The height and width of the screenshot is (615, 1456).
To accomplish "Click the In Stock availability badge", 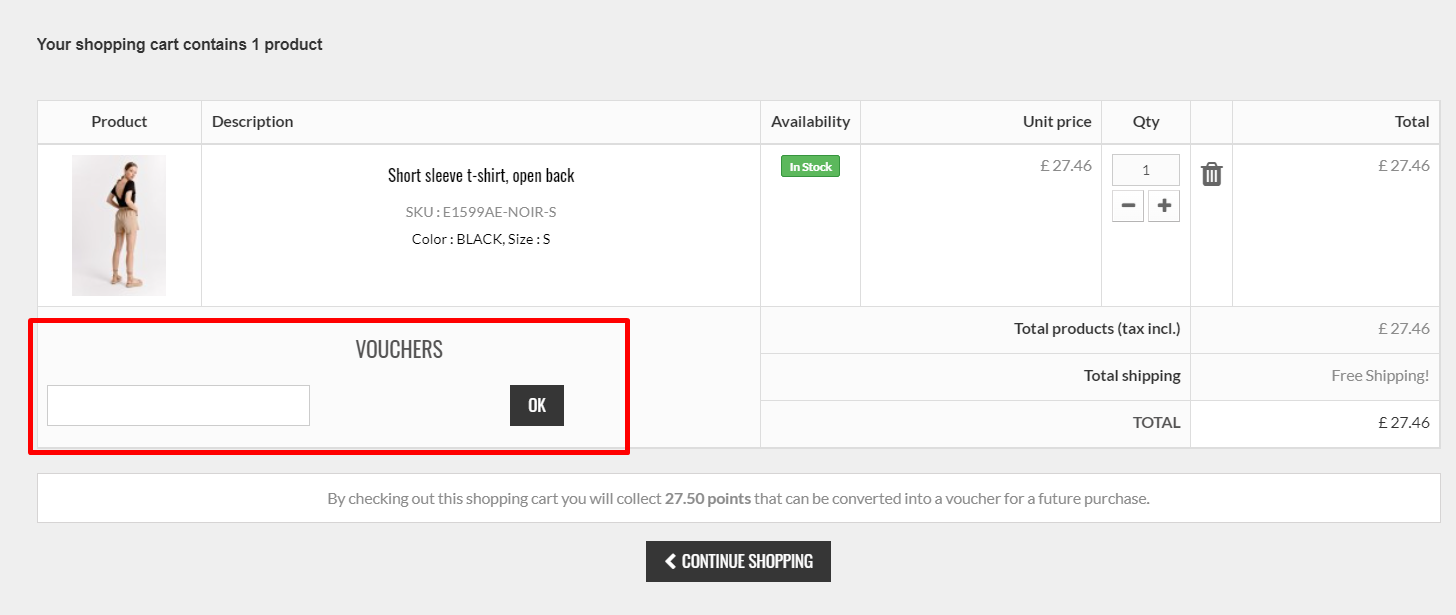I will 810,167.
